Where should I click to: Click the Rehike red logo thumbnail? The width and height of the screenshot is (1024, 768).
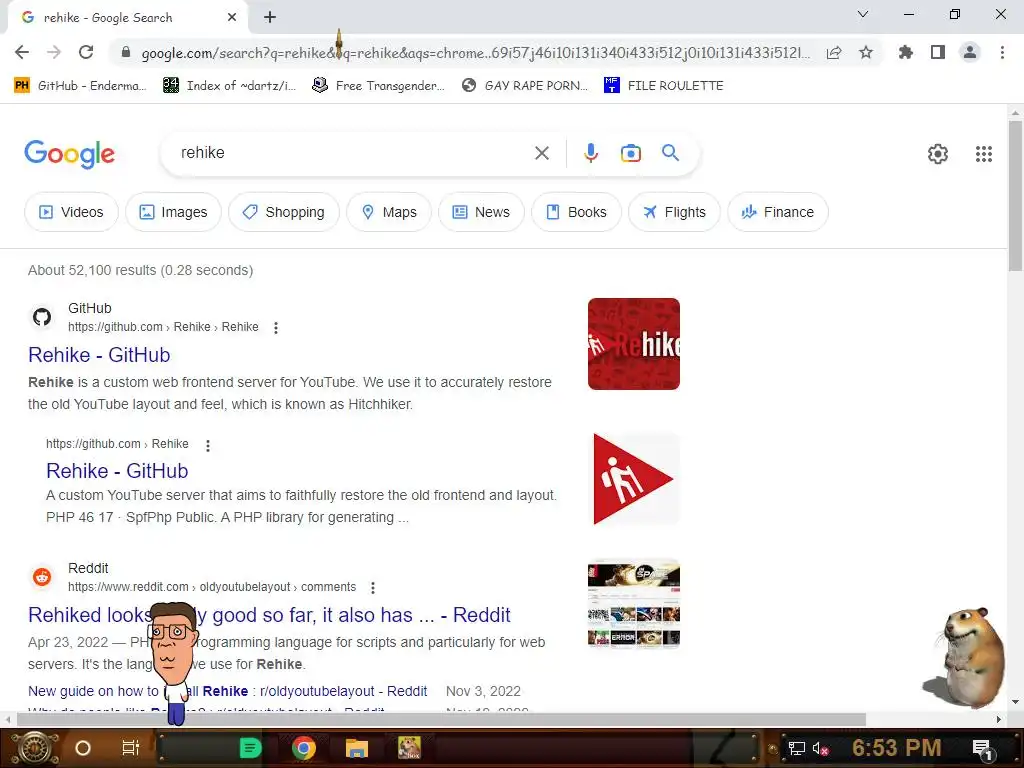pos(633,344)
